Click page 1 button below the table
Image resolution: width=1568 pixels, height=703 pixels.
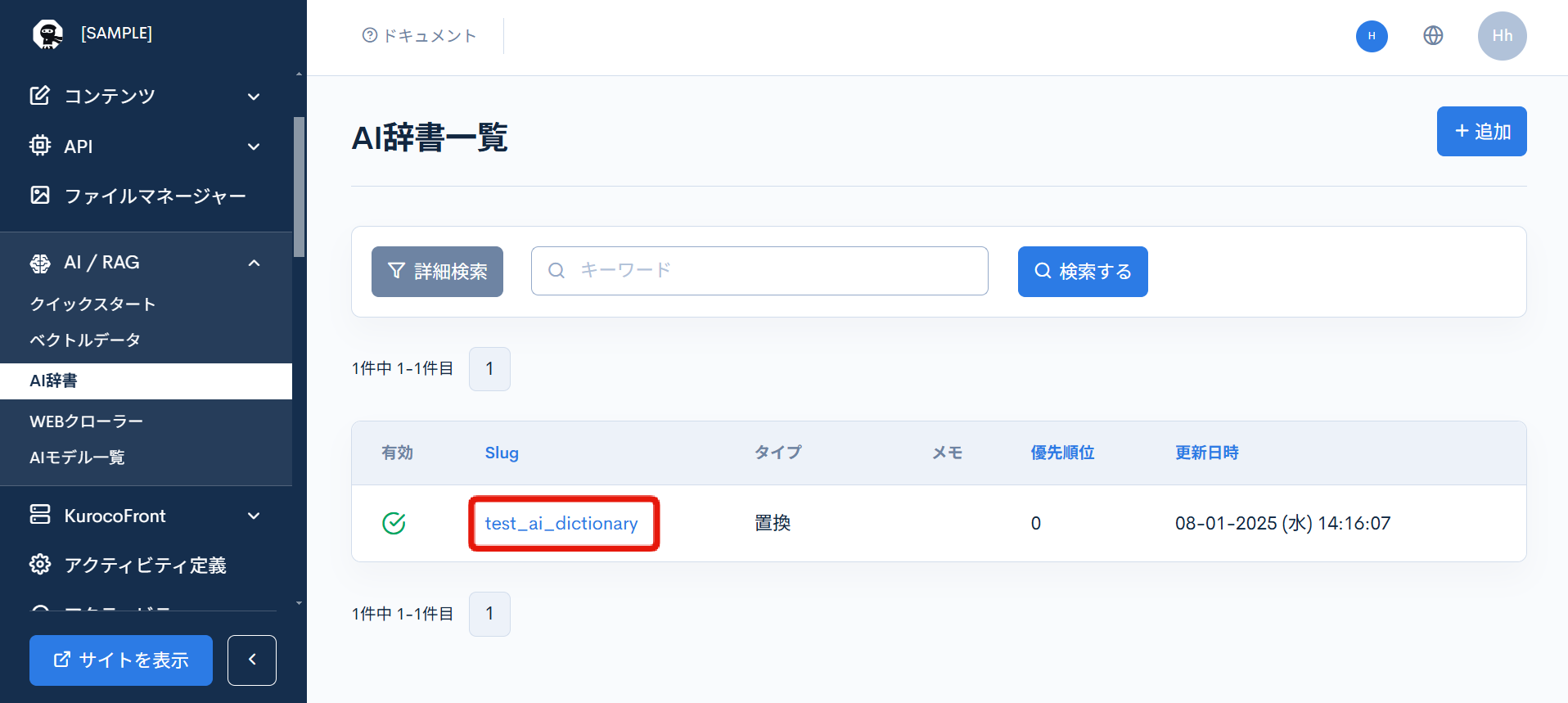click(489, 614)
